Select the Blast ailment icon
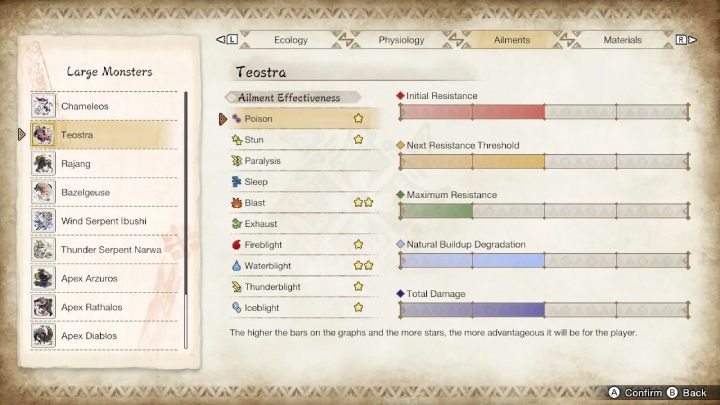Viewport: 720px width, 405px height. (x=236, y=202)
